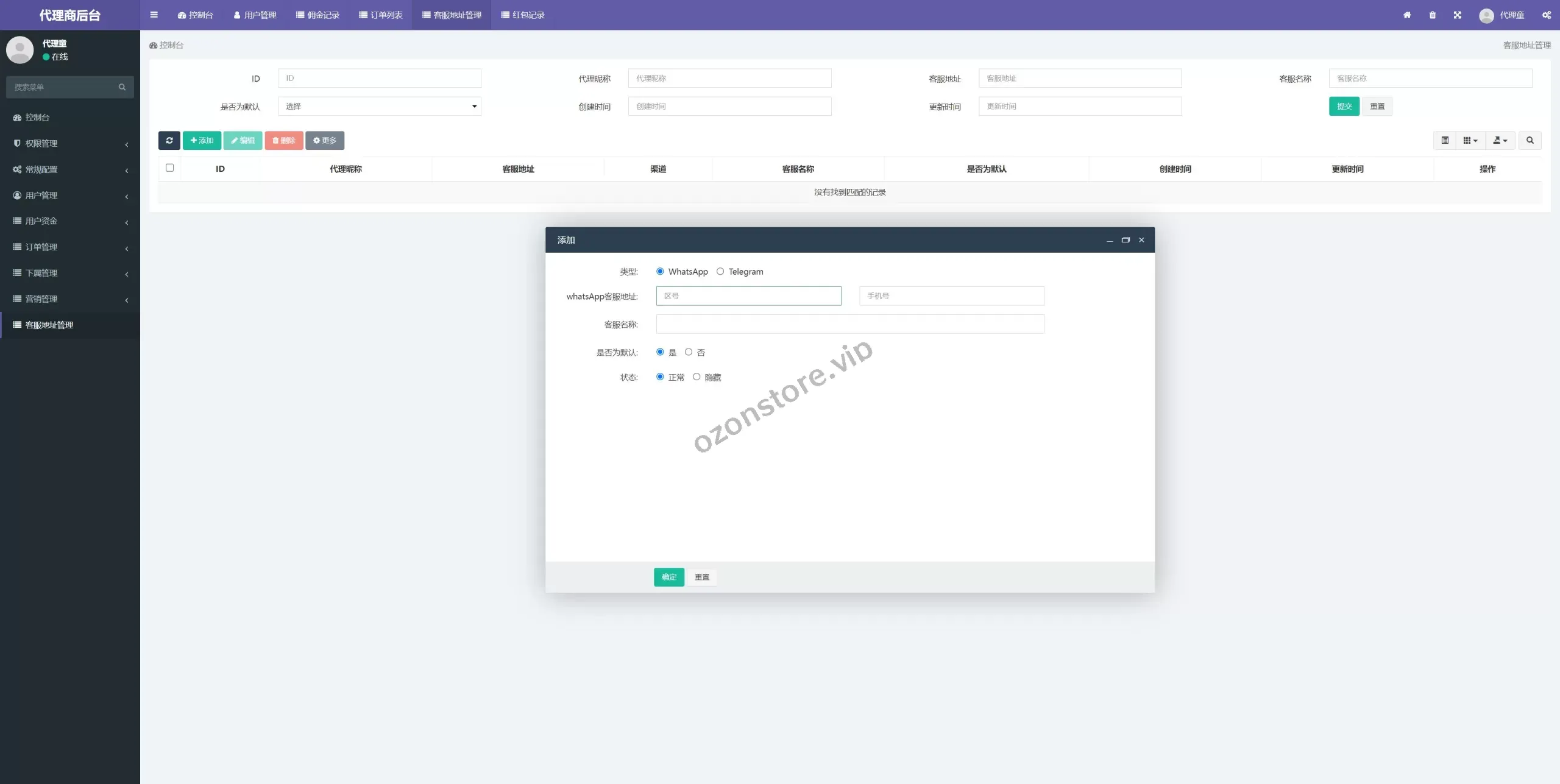Screen dimensions: 1560x784
Task: Switch to the 佣金记录 top tab
Action: click(317, 15)
